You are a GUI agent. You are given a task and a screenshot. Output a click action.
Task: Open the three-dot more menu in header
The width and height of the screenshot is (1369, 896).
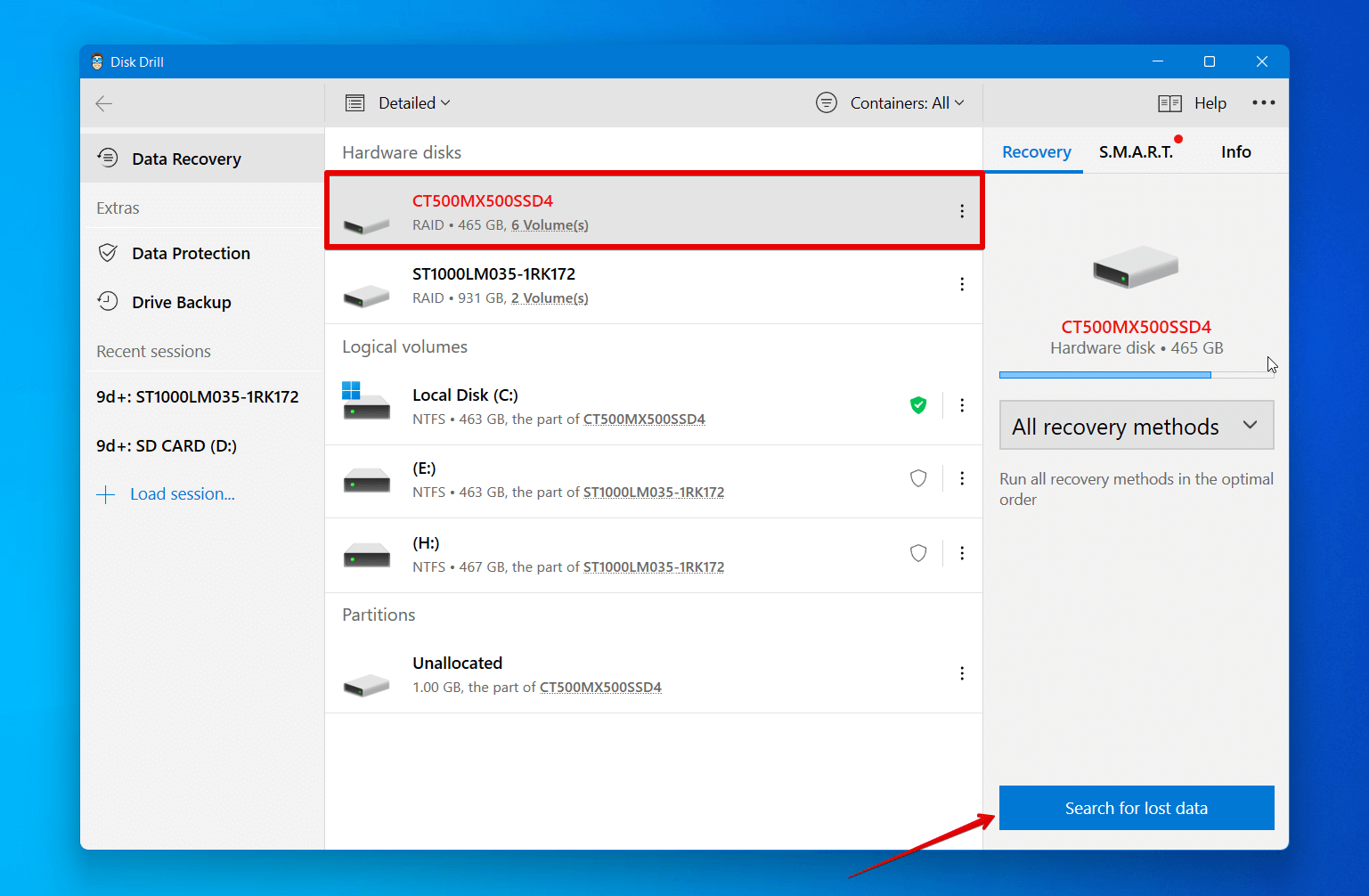[x=1263, y=102]
